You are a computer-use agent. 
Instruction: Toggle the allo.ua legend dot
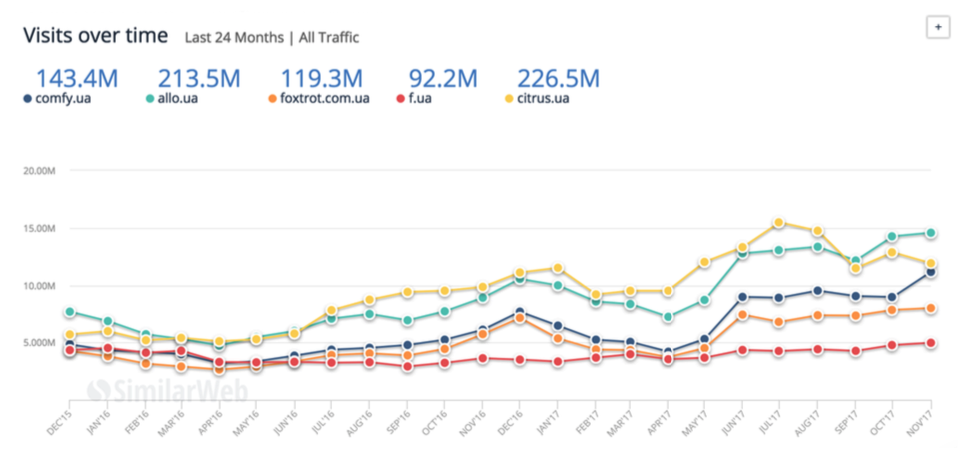149,99
